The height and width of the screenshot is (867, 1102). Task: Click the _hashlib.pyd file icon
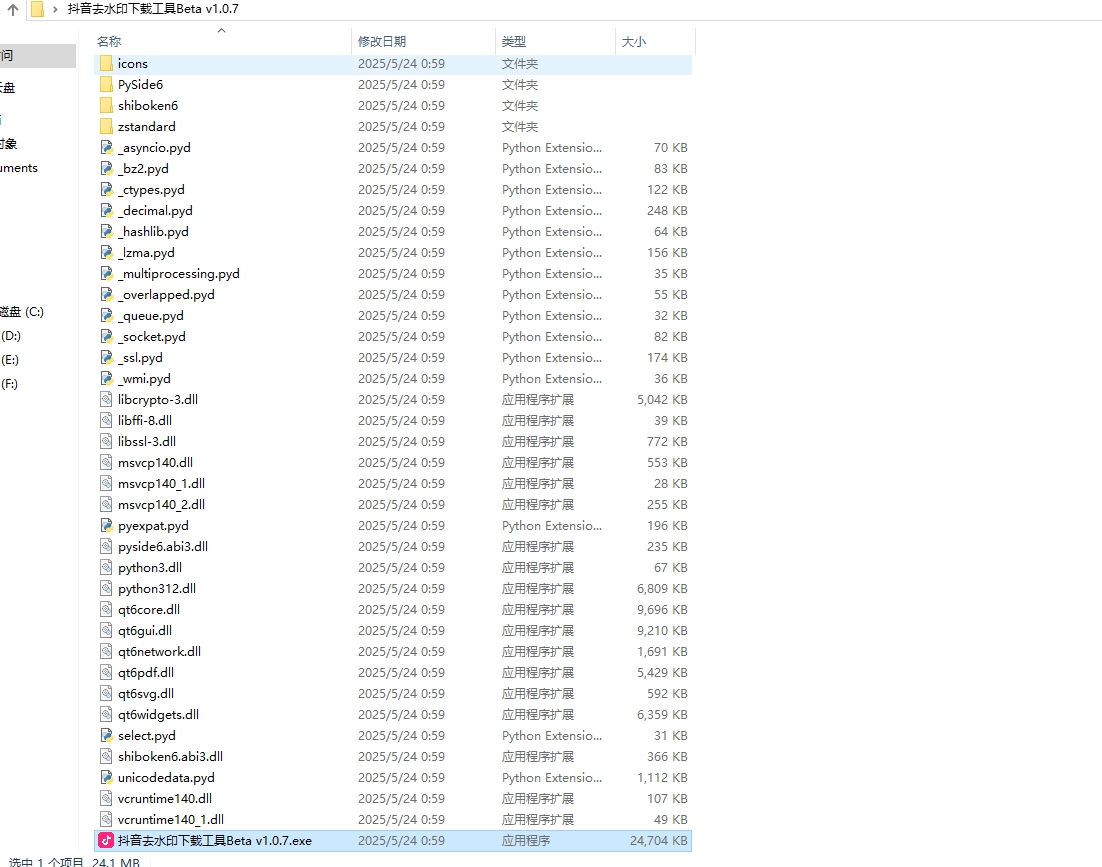click(x=106, y=232)
